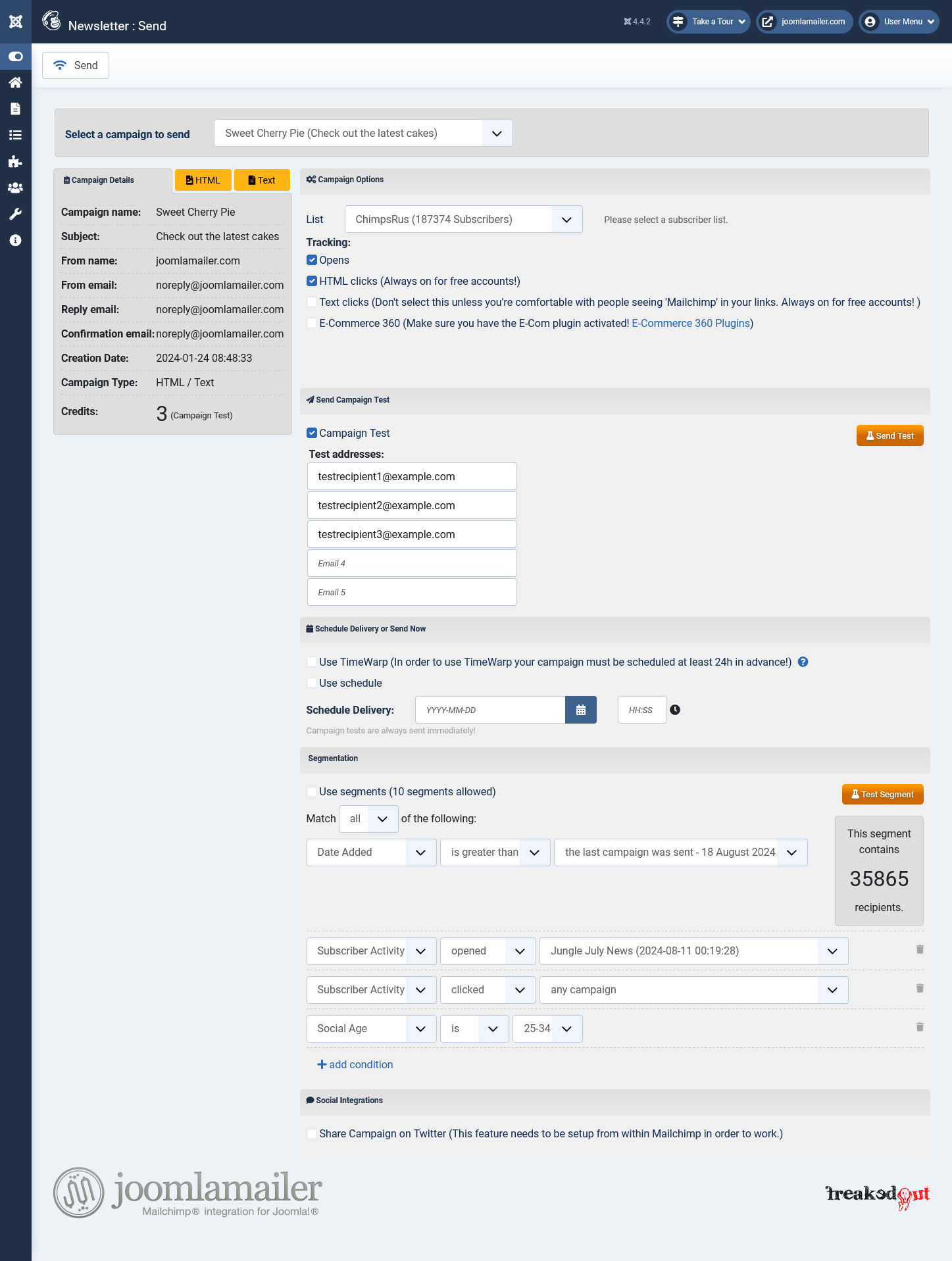Click the add condition link
Screen dimensions: 952x1261
click(355, 1064)
